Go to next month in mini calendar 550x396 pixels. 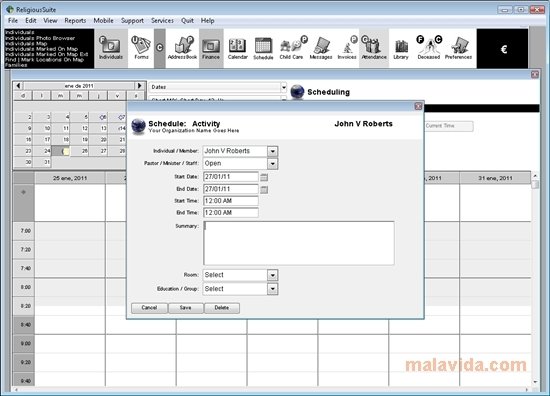click(x=139, y=86)
